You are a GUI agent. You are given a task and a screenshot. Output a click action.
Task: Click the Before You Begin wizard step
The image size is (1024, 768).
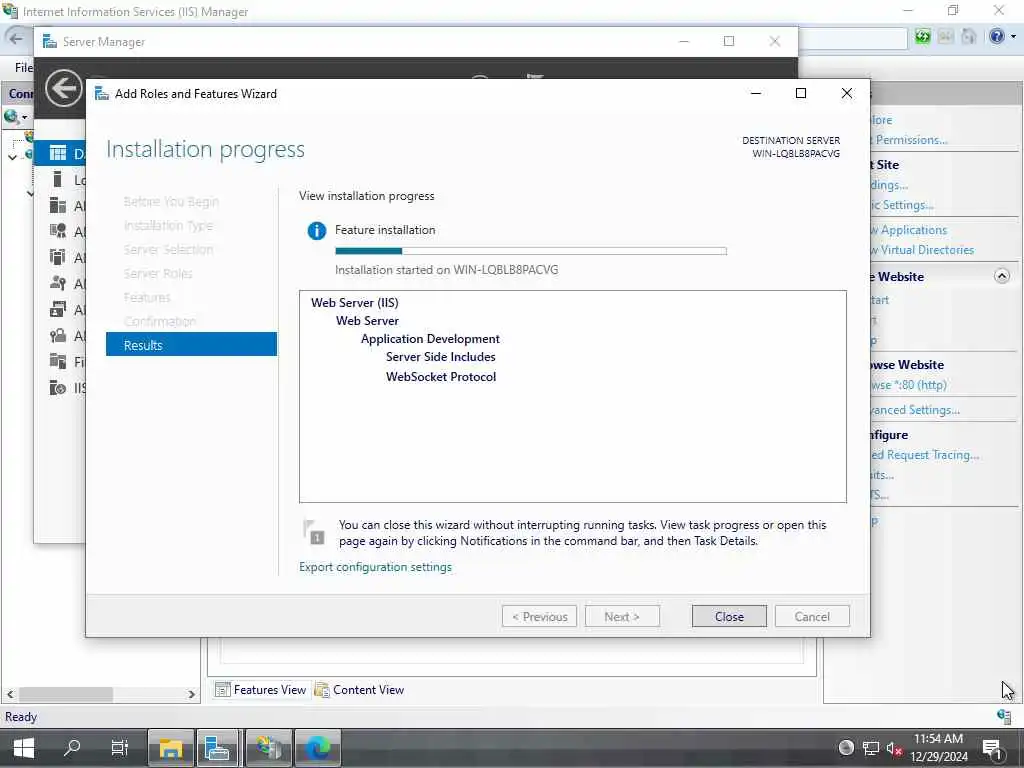[171, 202]
